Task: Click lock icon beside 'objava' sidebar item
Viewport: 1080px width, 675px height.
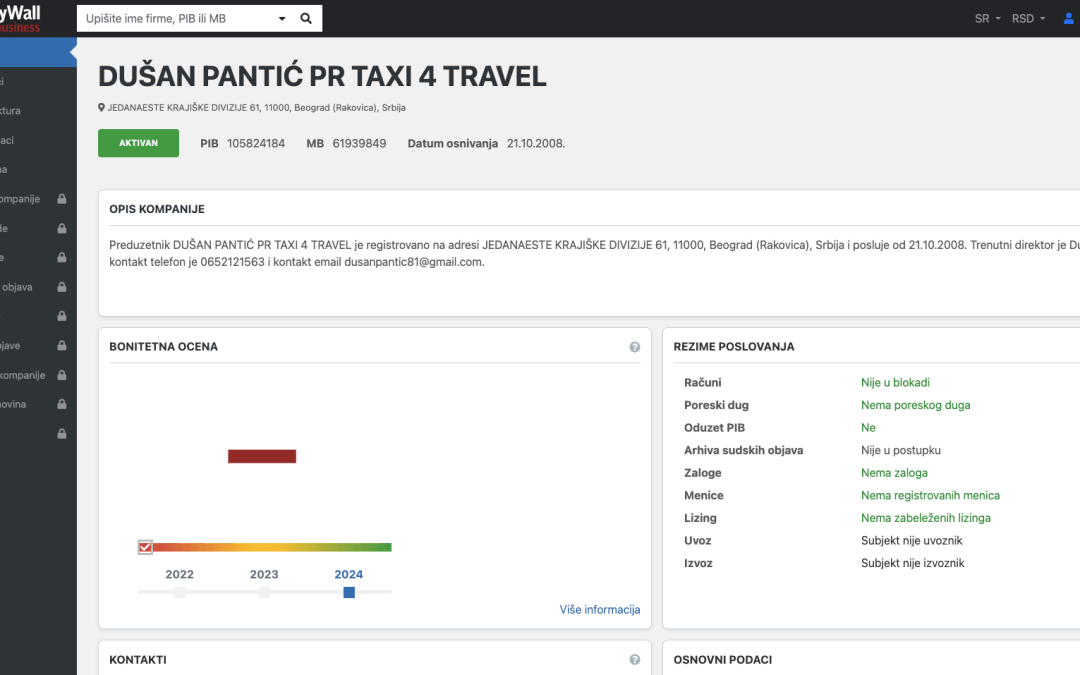Action: click(62, 287)
